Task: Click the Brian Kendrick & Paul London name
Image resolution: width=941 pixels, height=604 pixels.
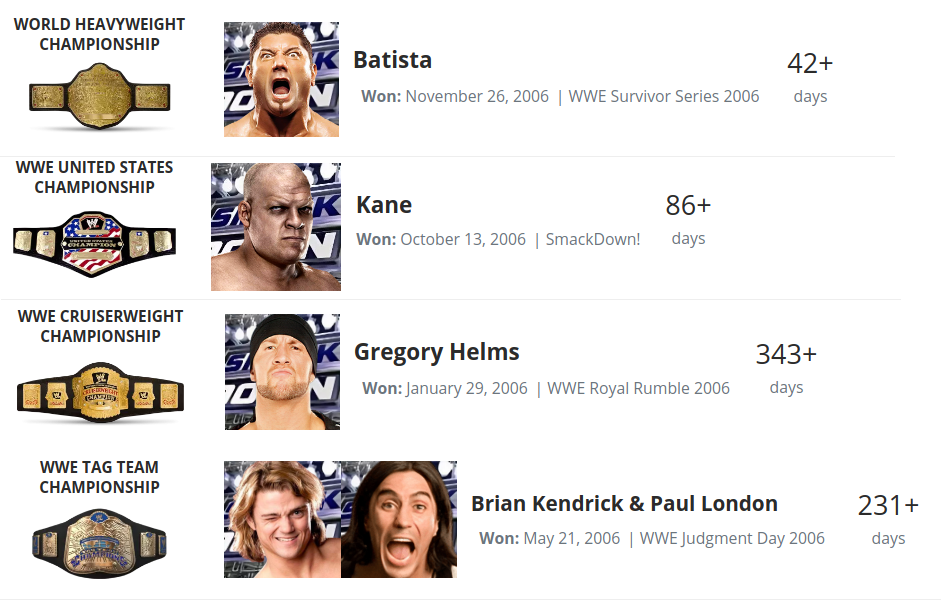Action: (x=624, y=503)
